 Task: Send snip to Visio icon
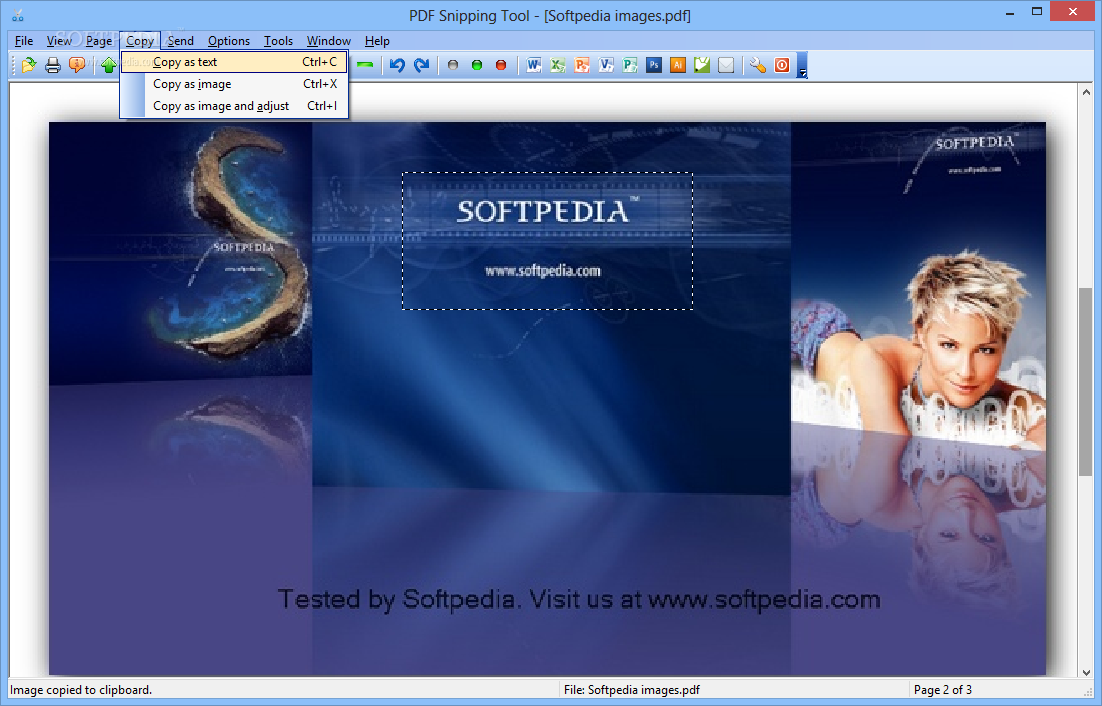[606, 65]
